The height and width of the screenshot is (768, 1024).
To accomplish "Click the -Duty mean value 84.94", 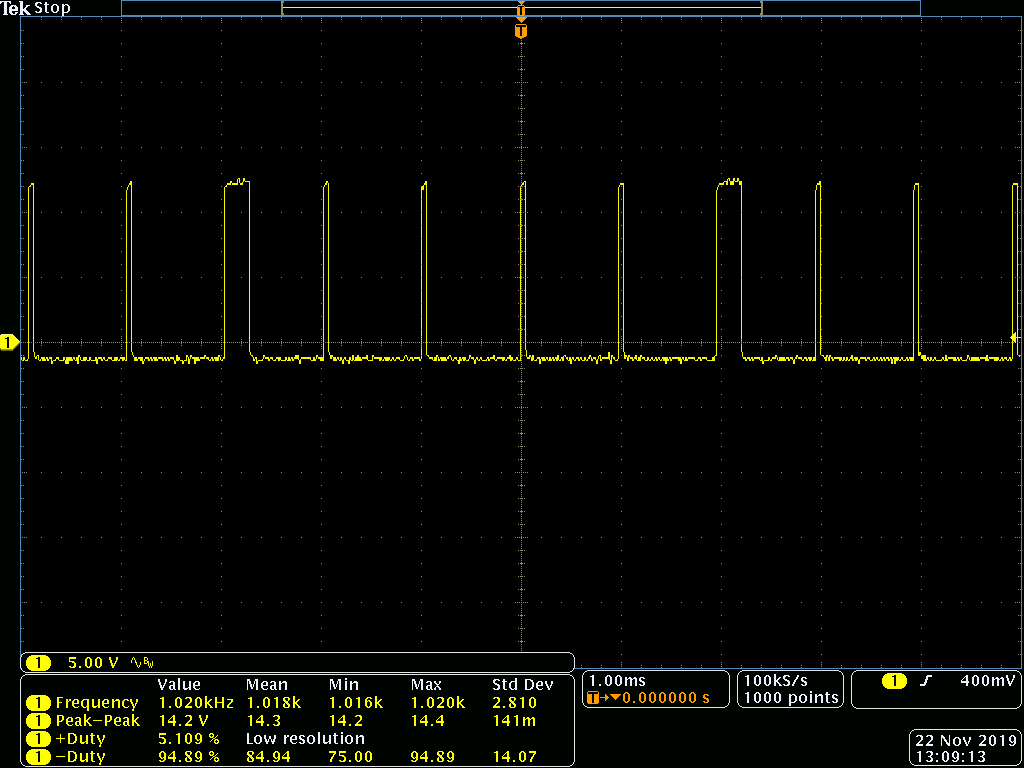I will [268, 758].
